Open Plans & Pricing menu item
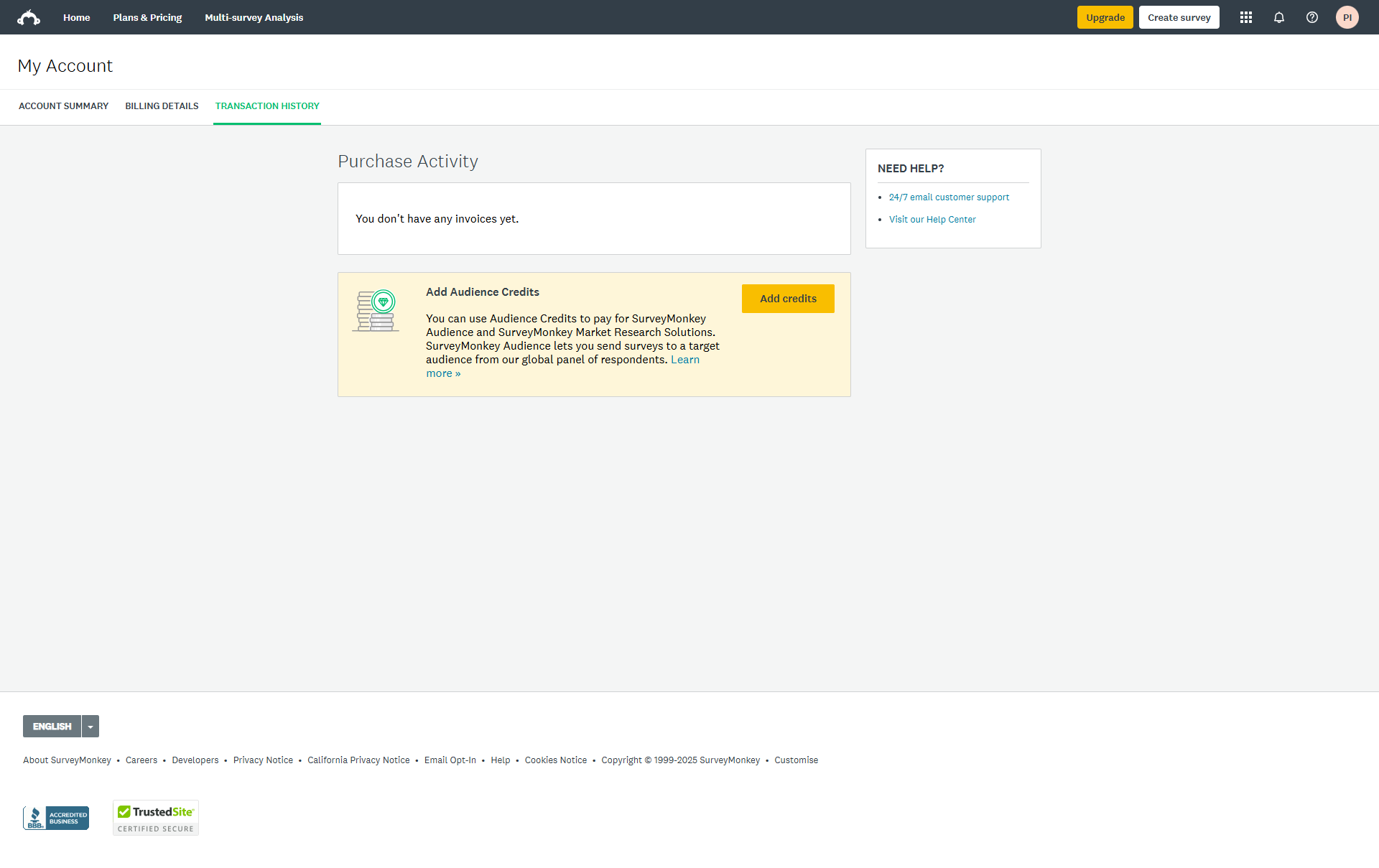 click(x=147, y=17)
